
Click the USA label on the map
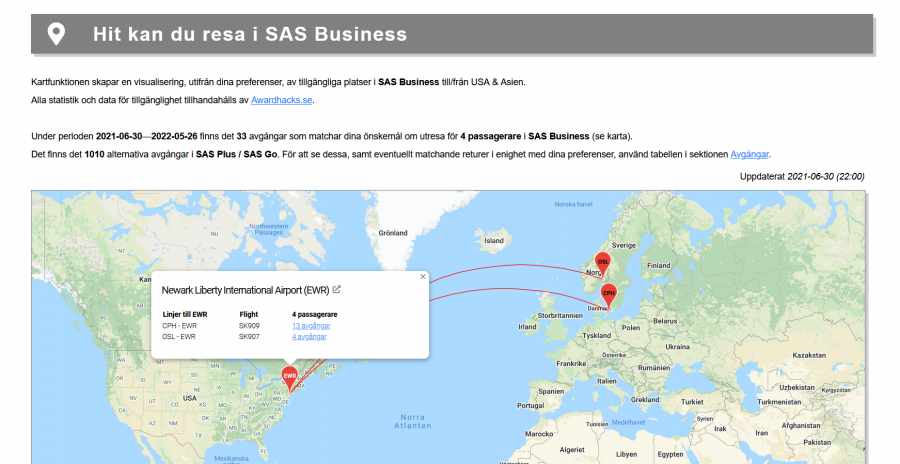point(189,397)
